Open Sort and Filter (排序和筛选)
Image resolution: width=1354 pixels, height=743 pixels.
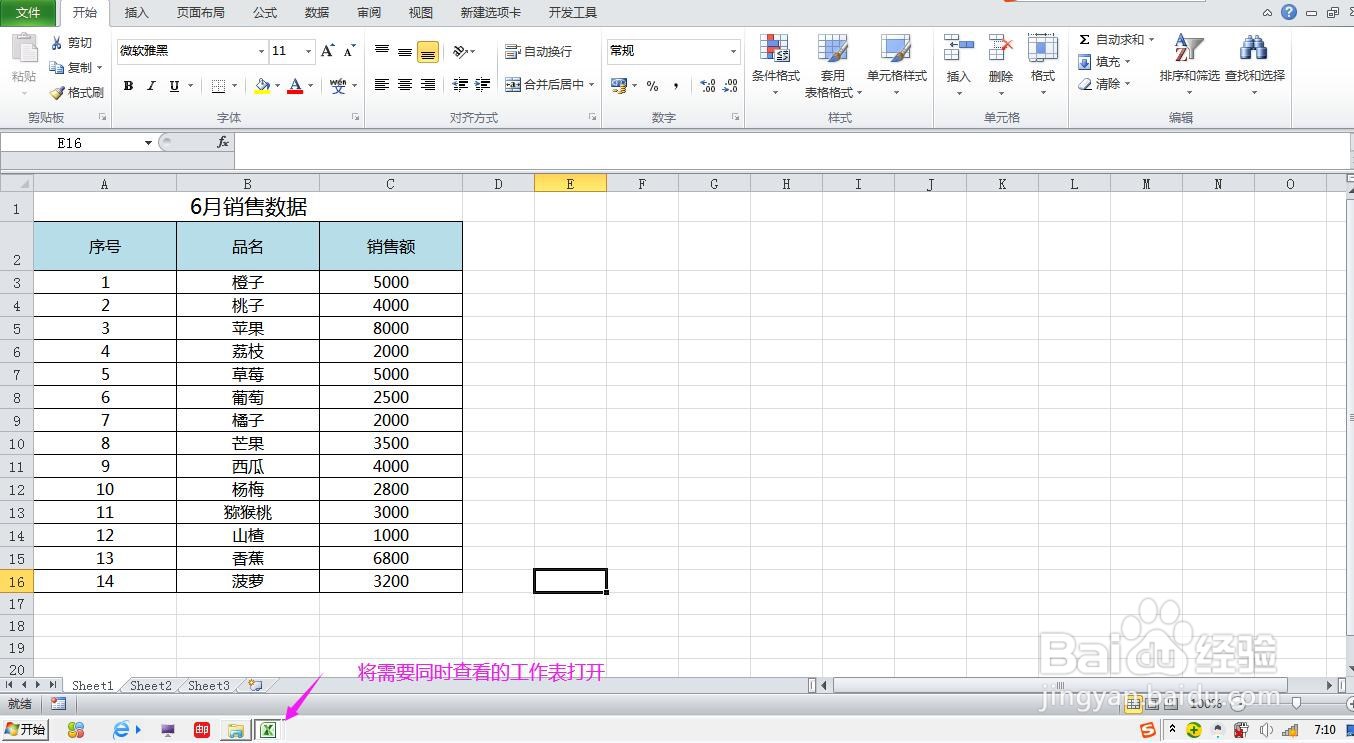tap(1189, 65)
